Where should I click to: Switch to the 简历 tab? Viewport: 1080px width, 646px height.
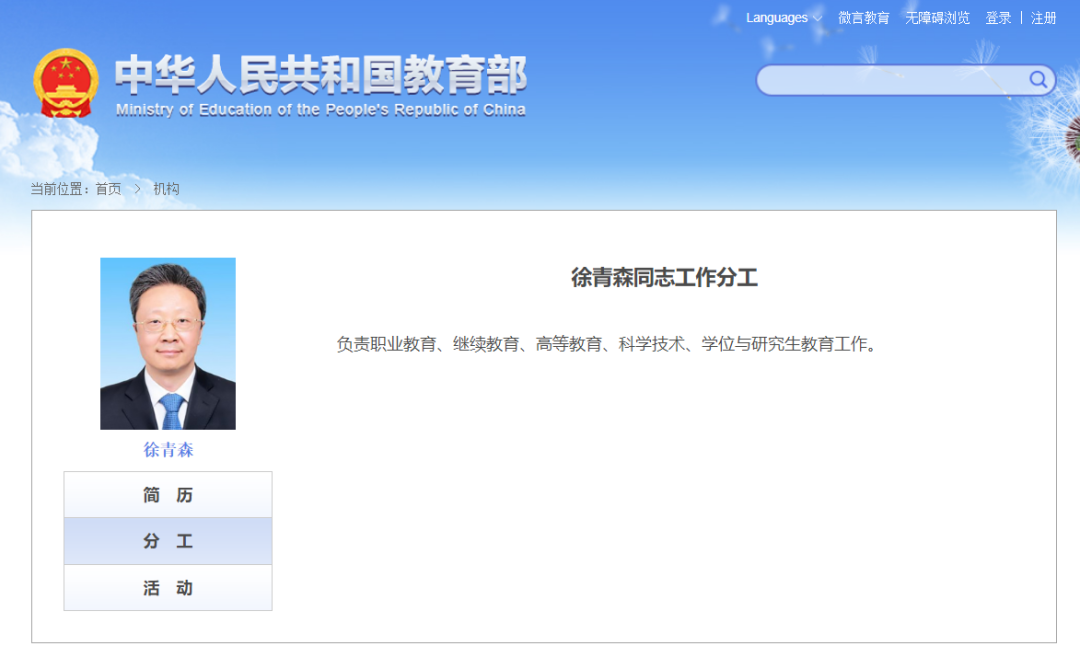click(x=168, y=495)
